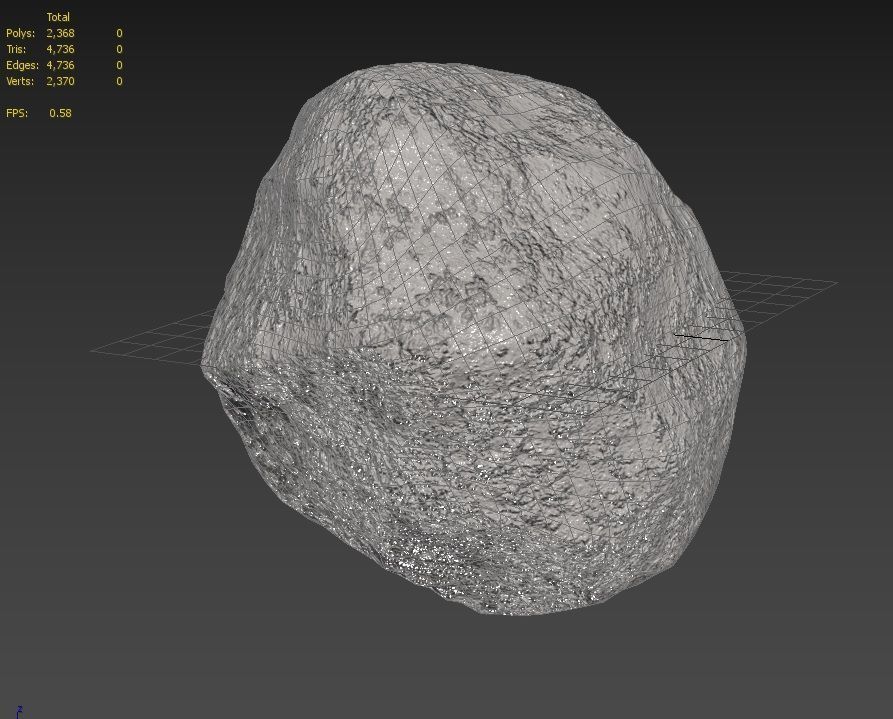
Task: Click the blue Z axis indicator
Action: (x=19, y=710)
